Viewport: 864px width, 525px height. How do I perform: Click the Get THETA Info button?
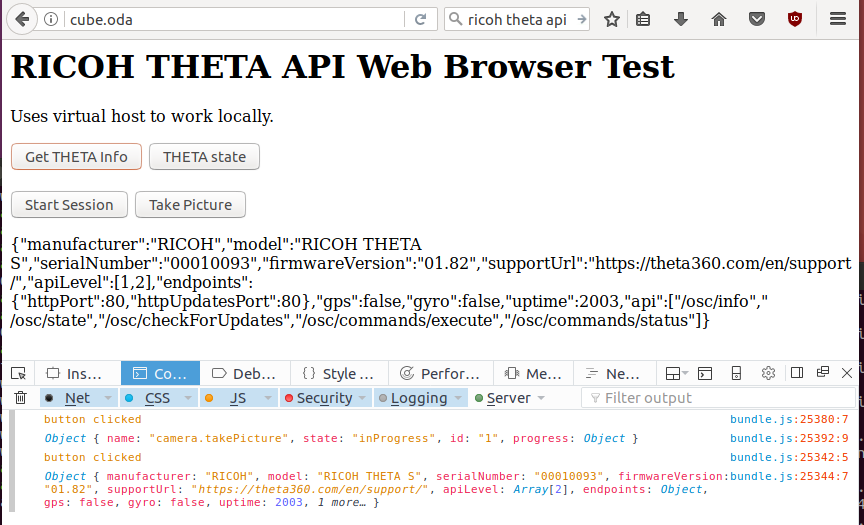click(x=77, y=157)
